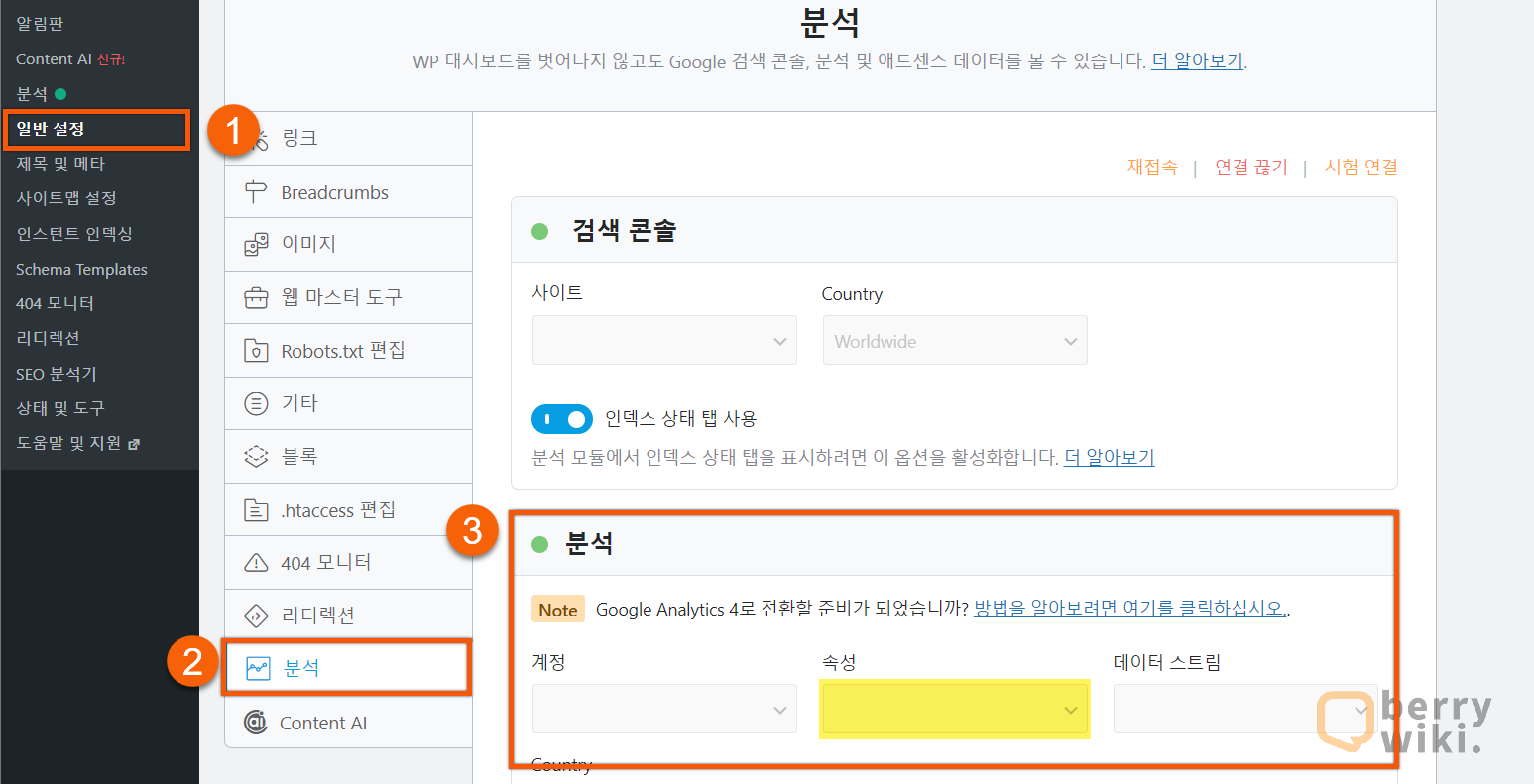Screen dimensions: 1534x784
Task: Switch to 이미지 settings tab
Action: [x=349, y=244]
